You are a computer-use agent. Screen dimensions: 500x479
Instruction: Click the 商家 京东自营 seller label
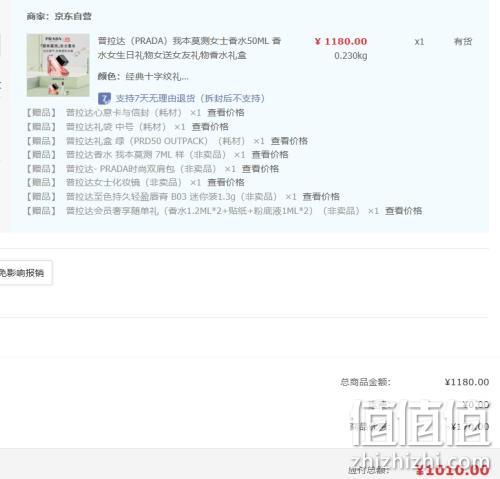click(x=59, y=16)
